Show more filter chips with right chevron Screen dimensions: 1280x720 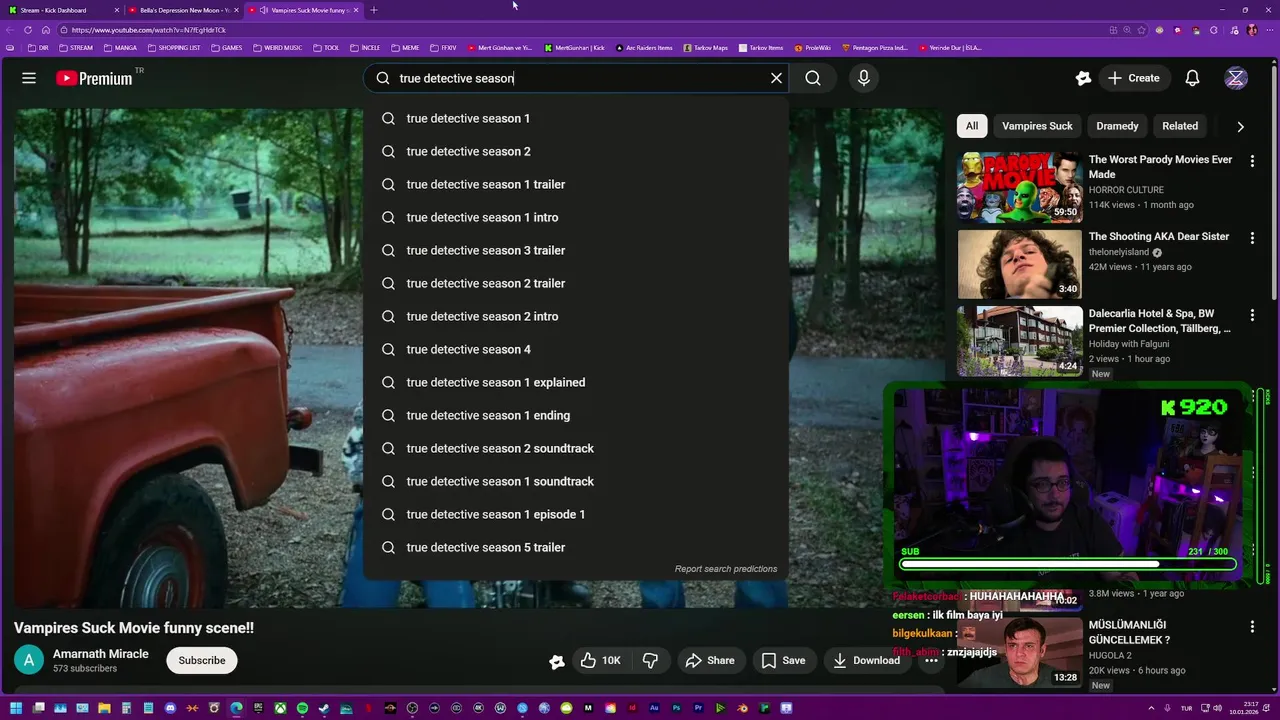pos(1240,127)
